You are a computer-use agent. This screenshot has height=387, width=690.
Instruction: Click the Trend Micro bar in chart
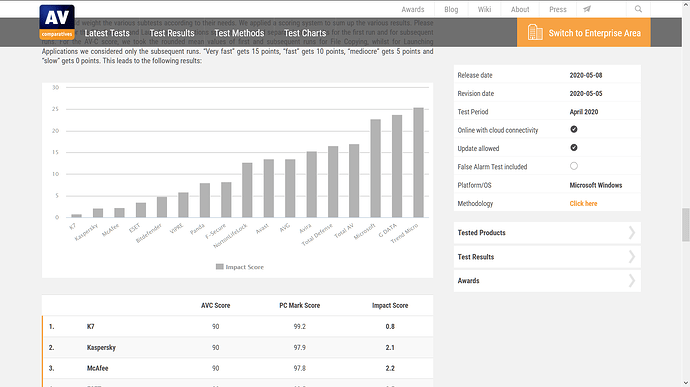(418, 162)
